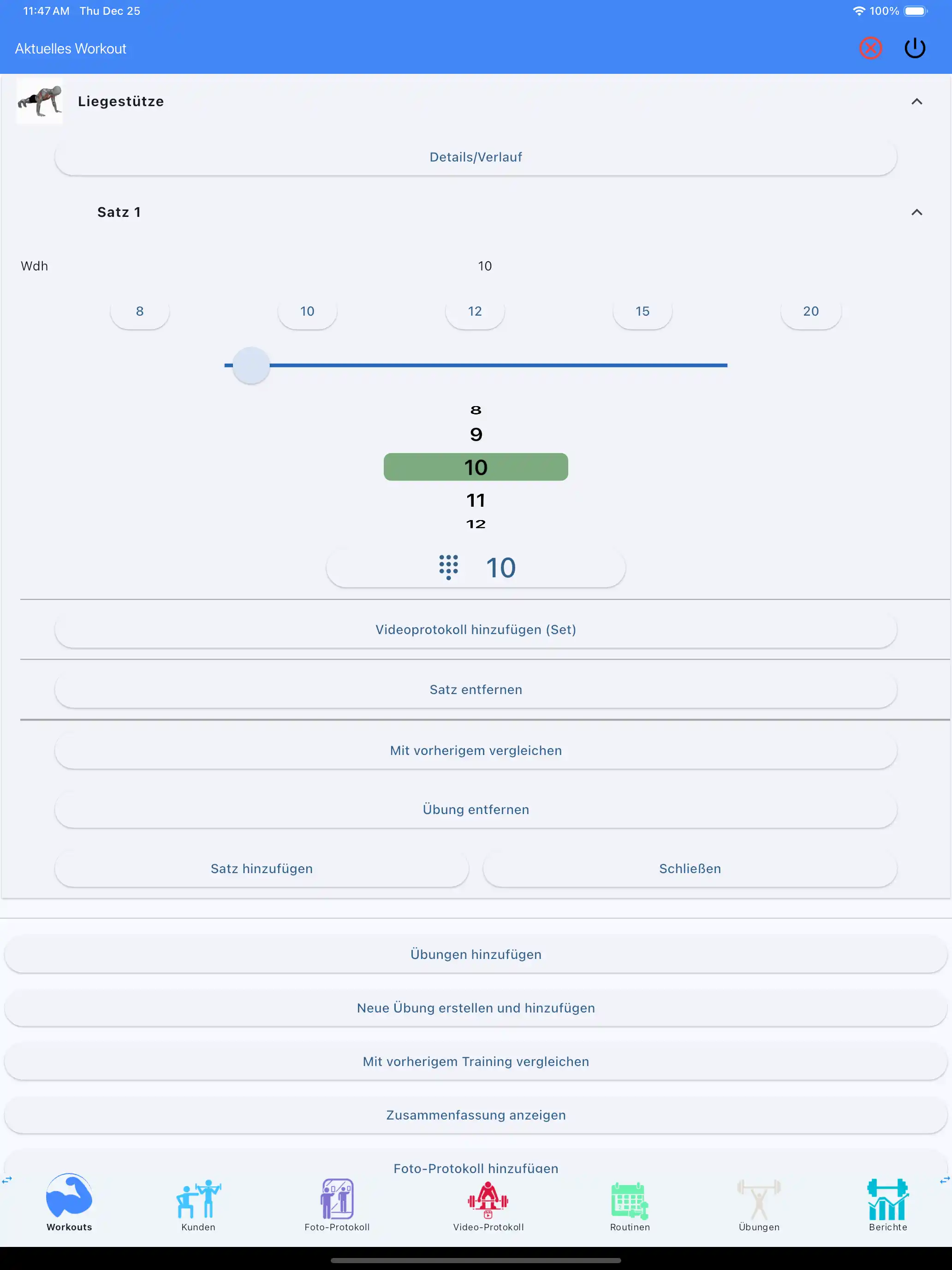Tap the Liegestütze exercise thumbnail
952x1270 pixels.
[x=40, y=102]
